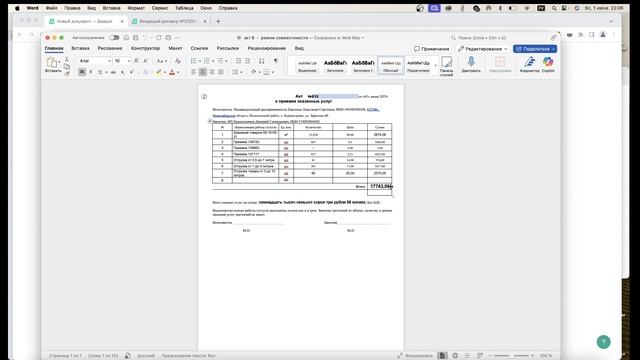Screen dimensions: 640x360
Task: Apply the Обычный style
Action: tap(391, 66)
